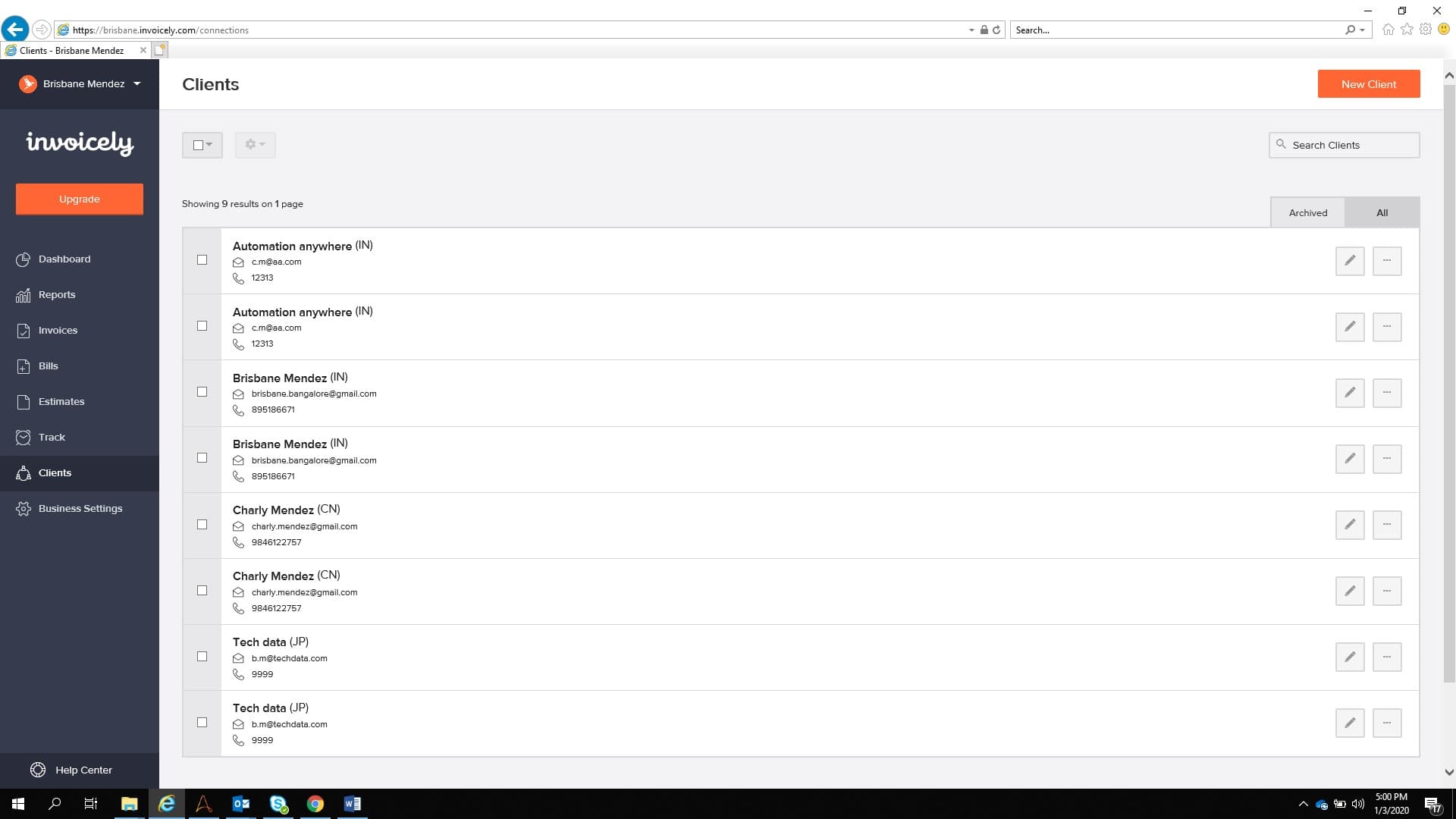Click the Reports bar chart icon
This screenshot has width=1456, height=819.
[24, 295]
